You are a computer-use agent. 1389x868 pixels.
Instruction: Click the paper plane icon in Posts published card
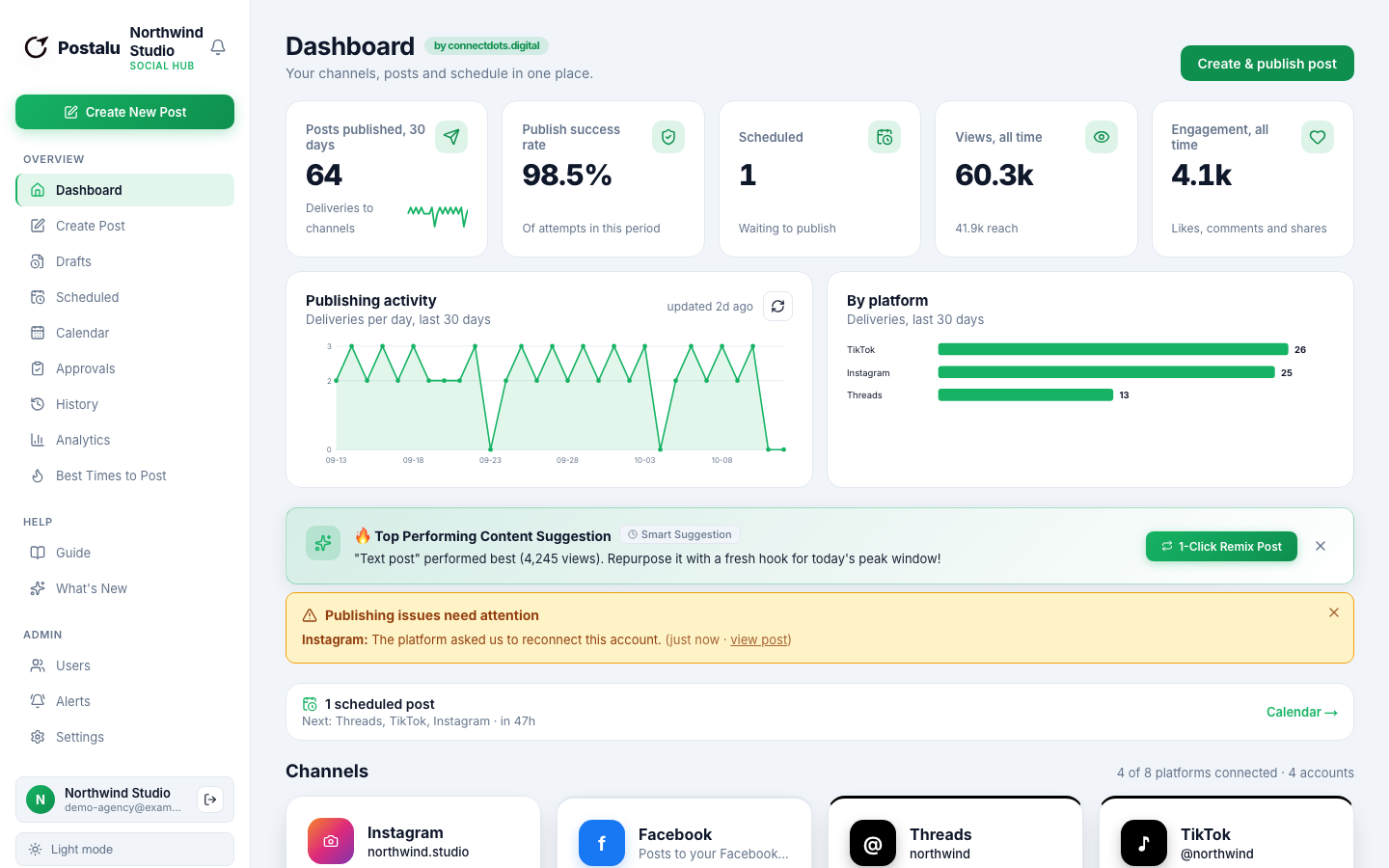coord(451,137)
